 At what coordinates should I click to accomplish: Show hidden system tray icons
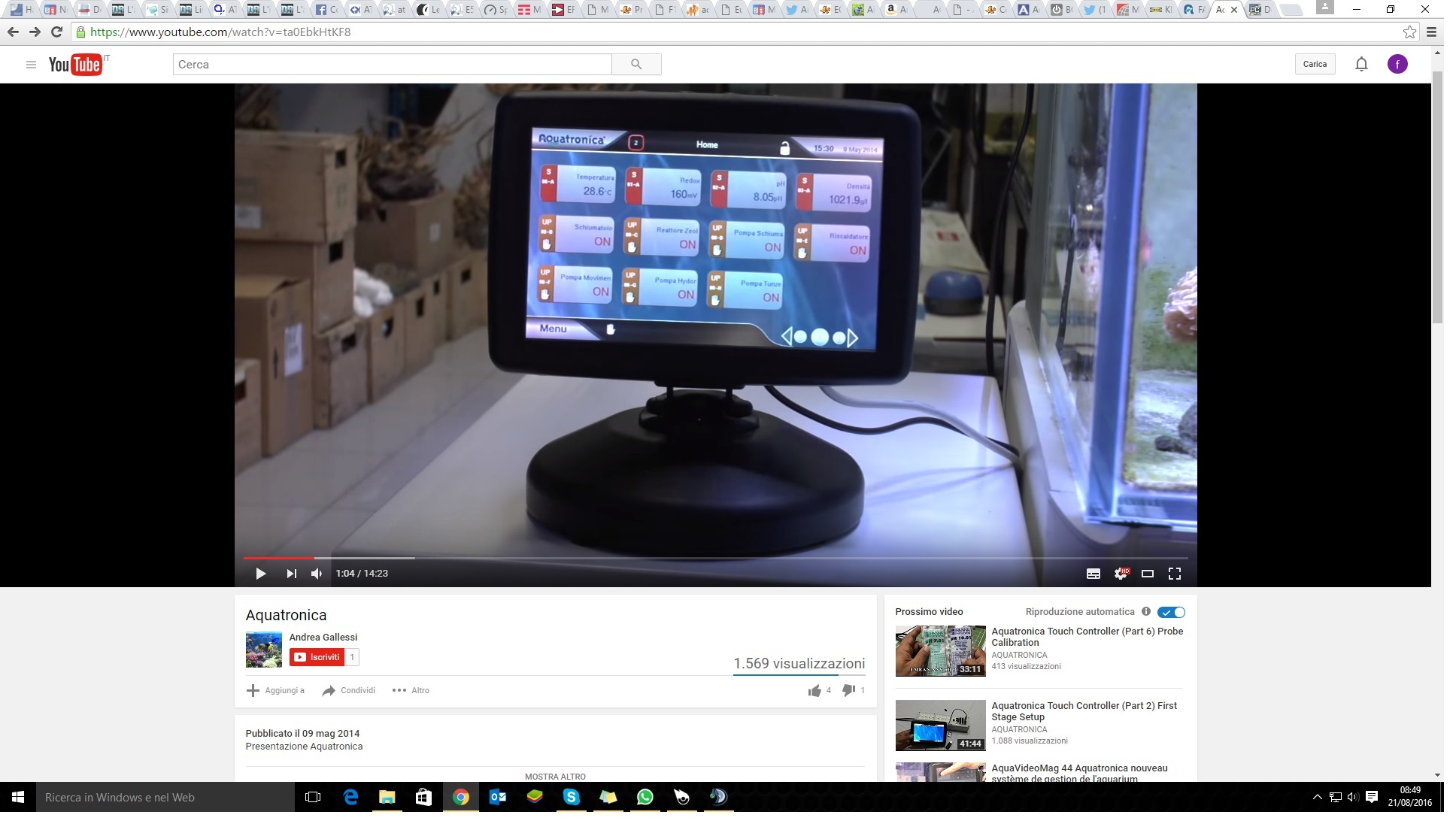[x=1317, y=797]
